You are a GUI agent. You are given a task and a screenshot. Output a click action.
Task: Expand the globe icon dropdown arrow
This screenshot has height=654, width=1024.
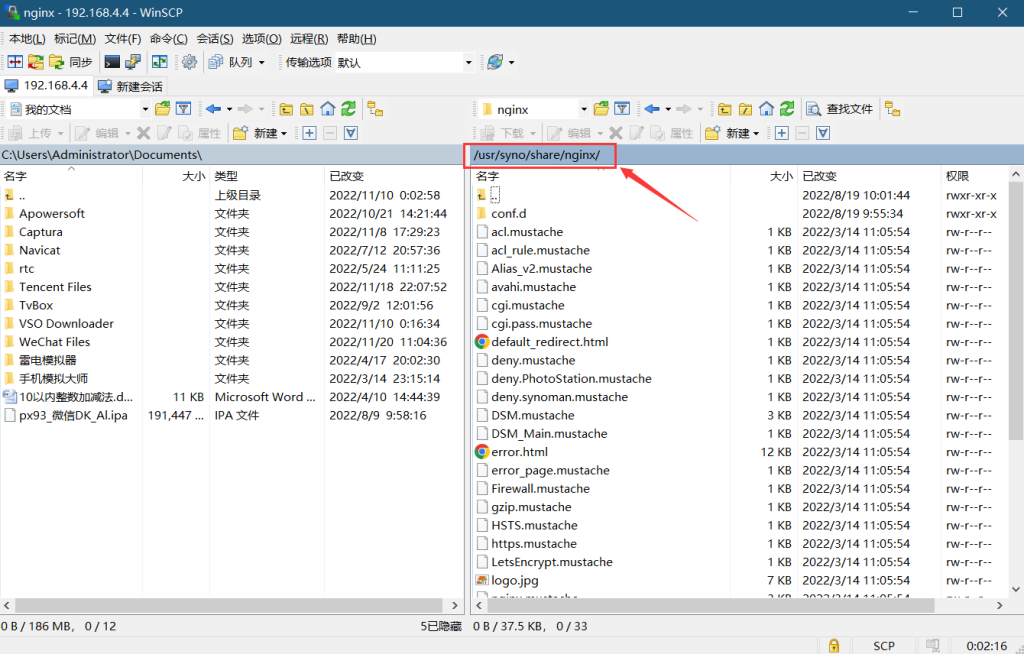tap(511, 63)
